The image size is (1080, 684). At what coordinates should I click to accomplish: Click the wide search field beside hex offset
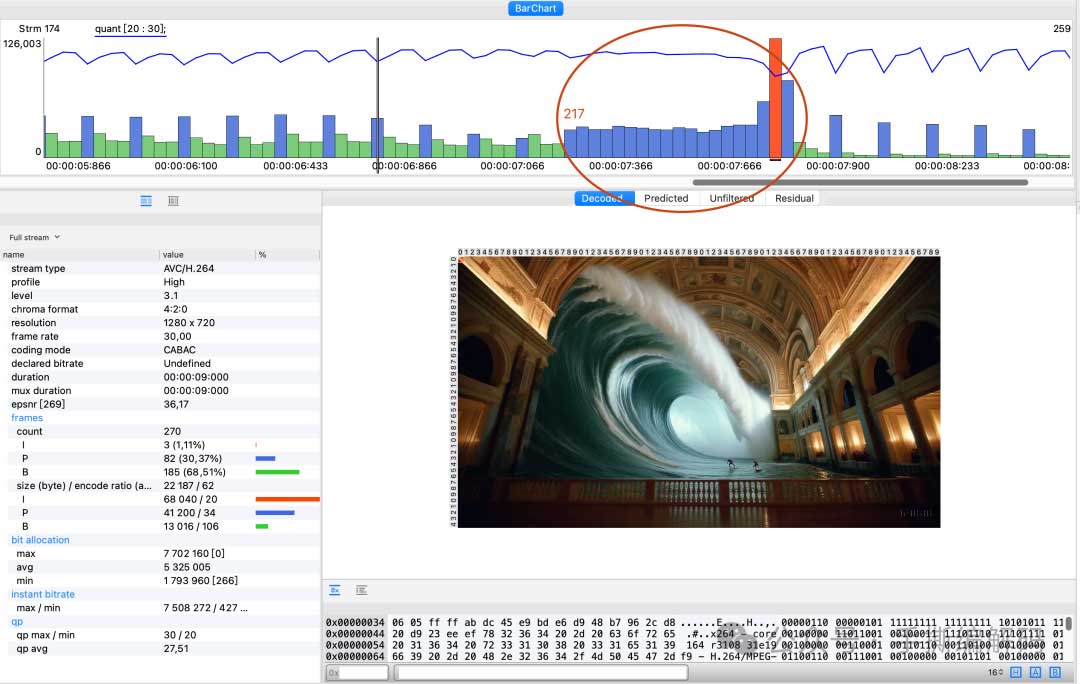click(542, 673)
